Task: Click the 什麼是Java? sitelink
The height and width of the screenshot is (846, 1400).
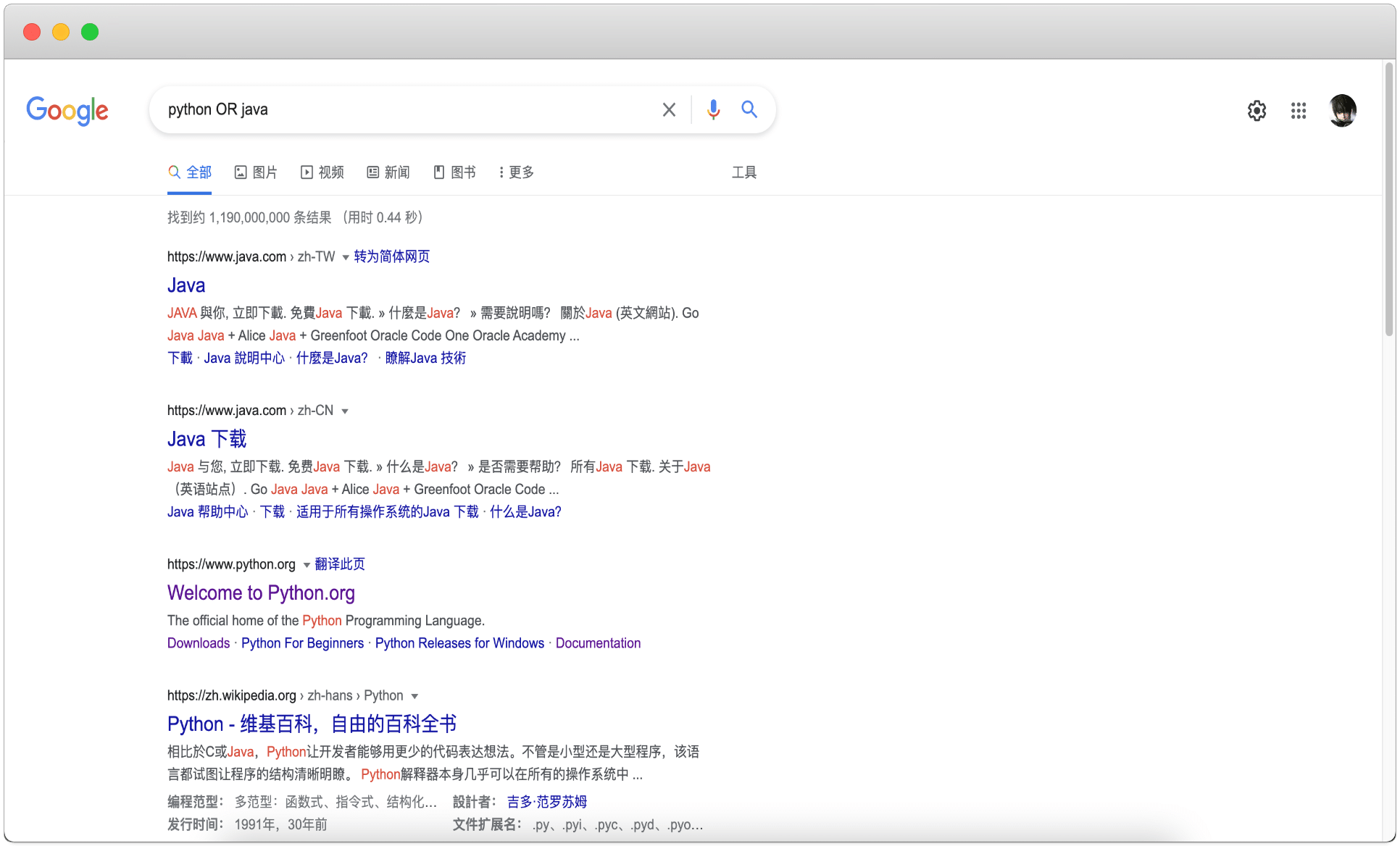Action: point(332,358)
